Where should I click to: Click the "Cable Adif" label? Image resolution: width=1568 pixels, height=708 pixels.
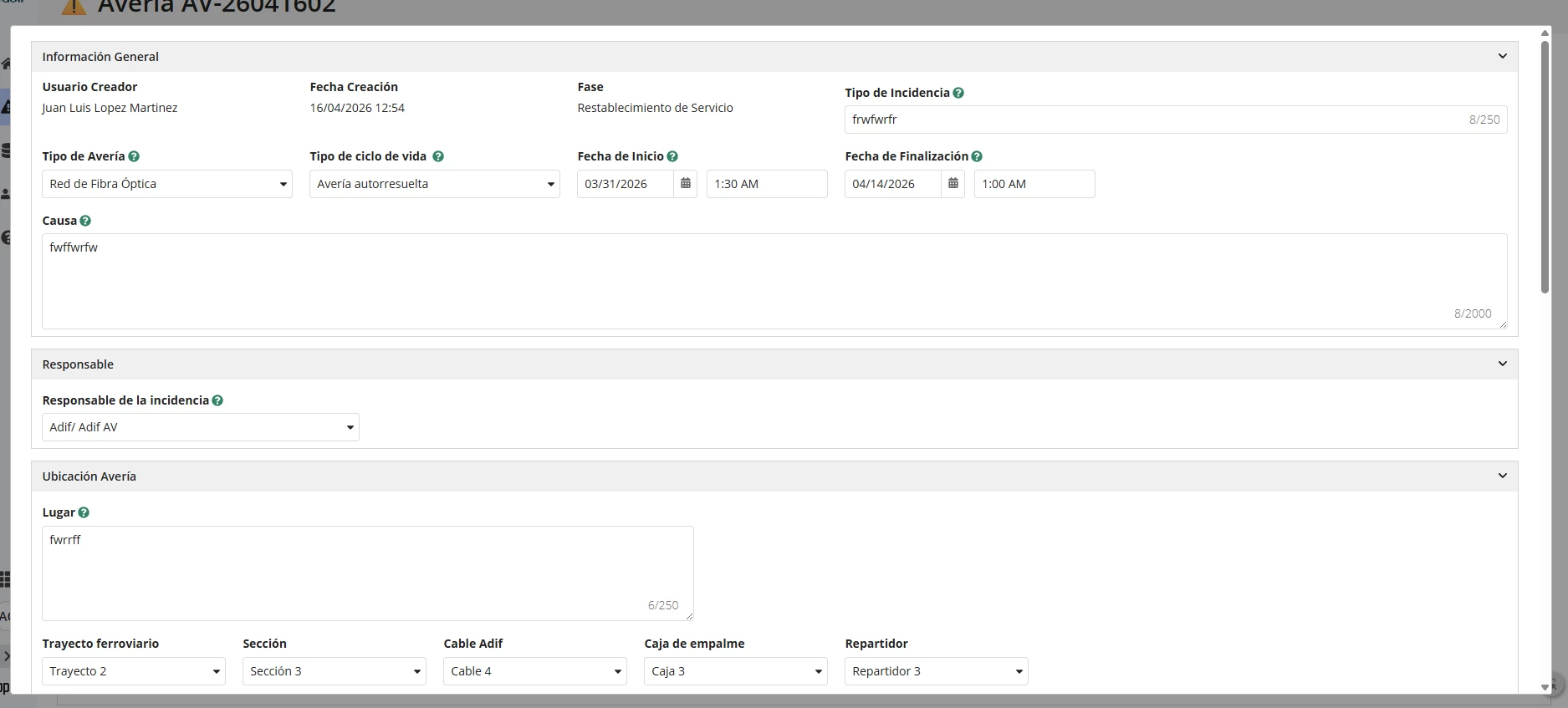[x=473, y=644]
